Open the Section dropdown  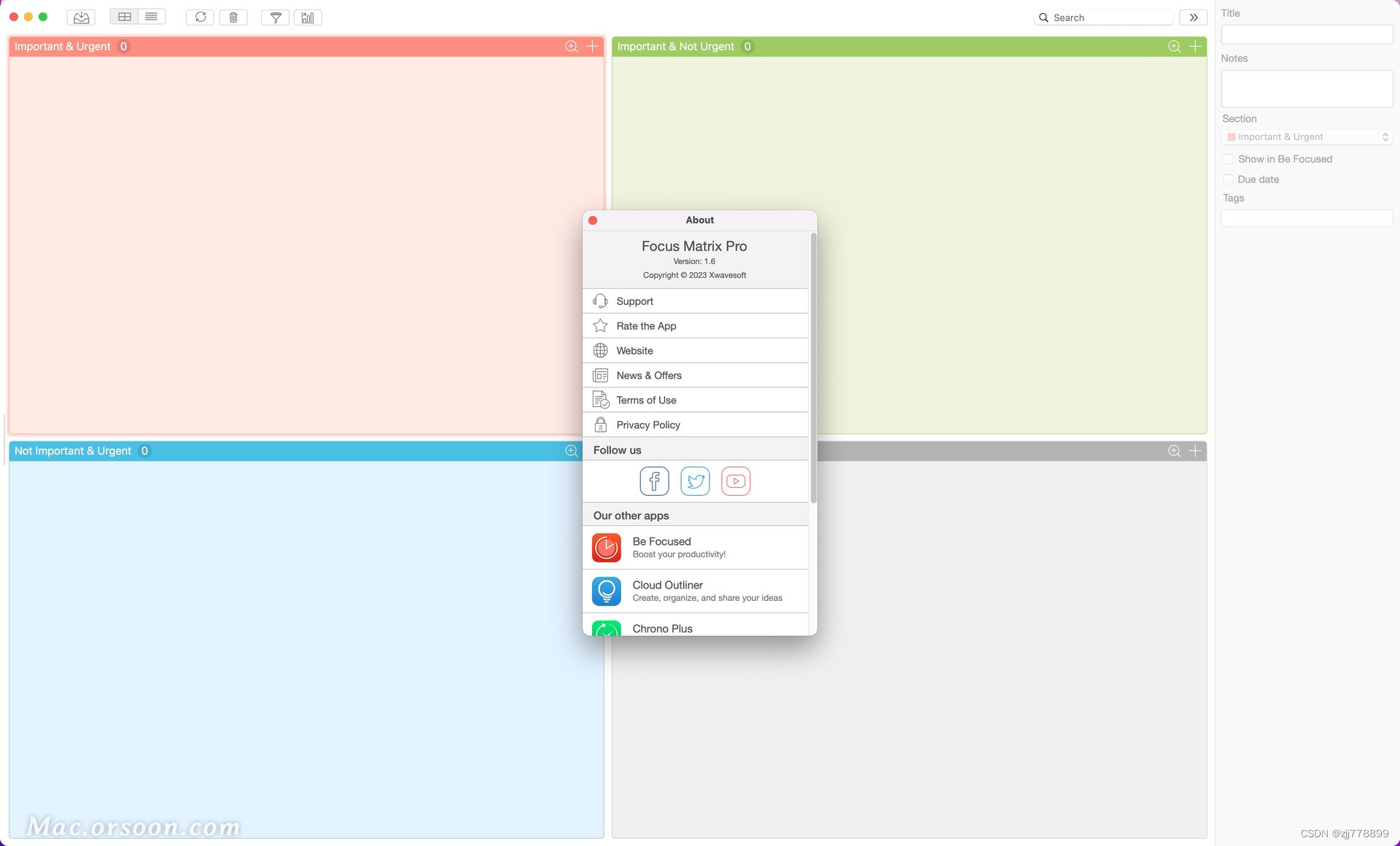1307,137
